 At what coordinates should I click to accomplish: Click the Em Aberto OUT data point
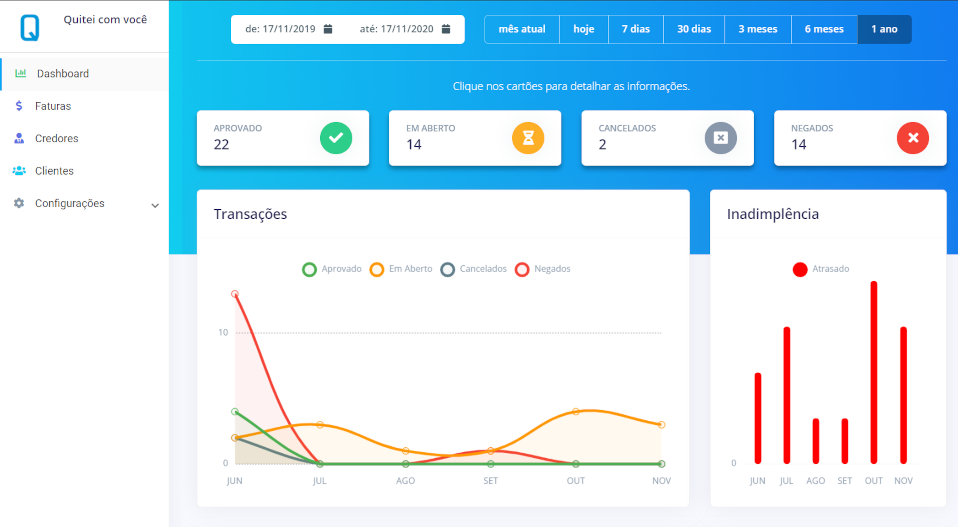(x=576, y=412)
